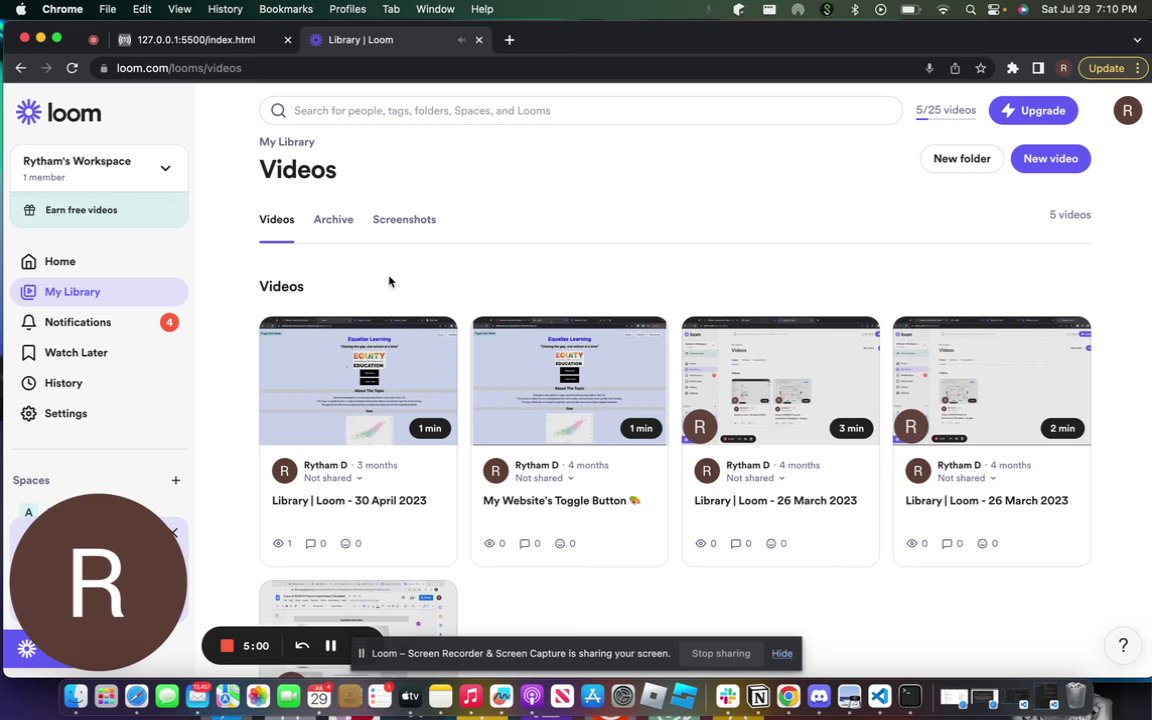Select the Videos tab
The width and height of the screenshot is (1152, 720).
277,220
